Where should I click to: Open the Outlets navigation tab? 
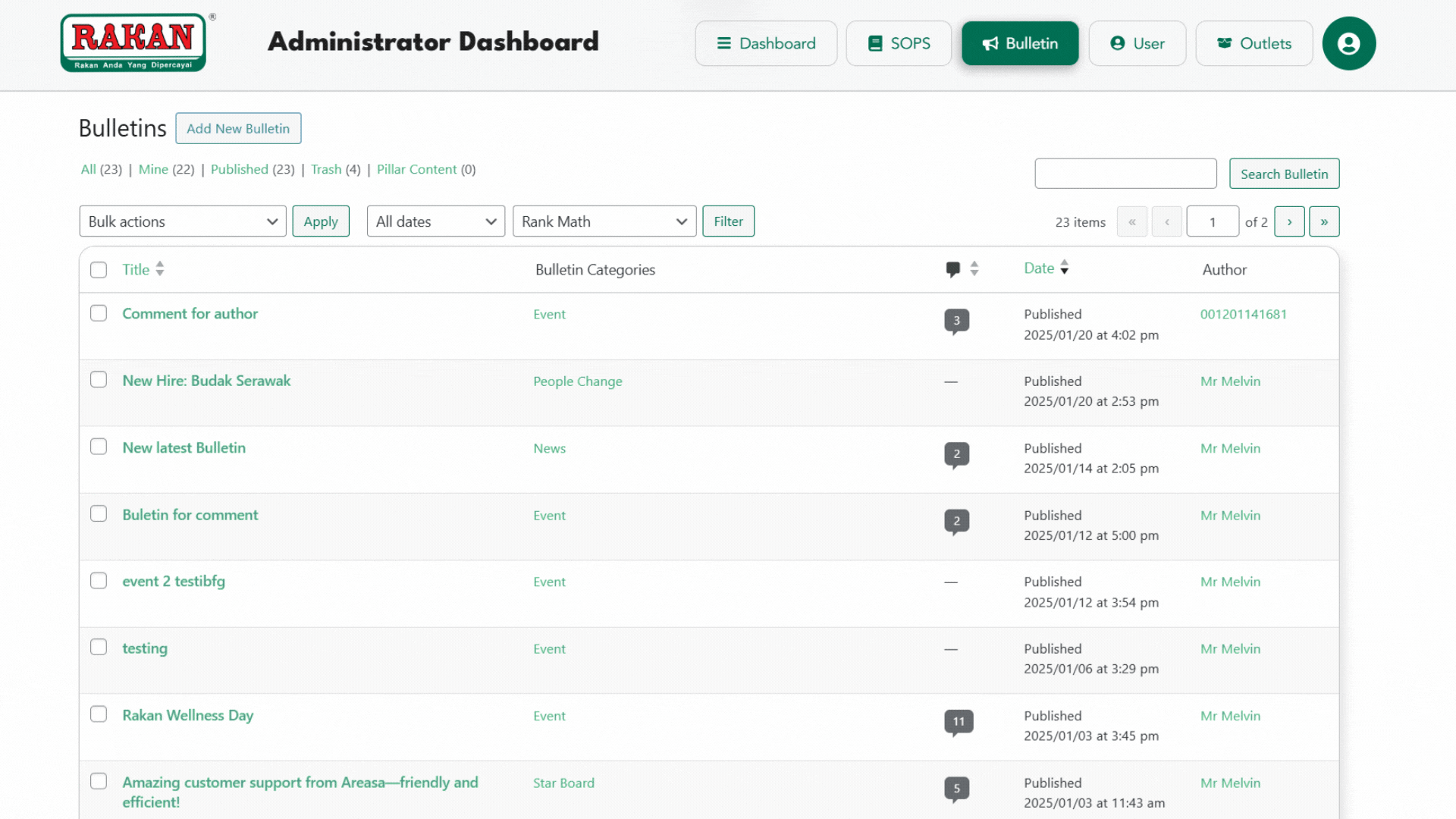(x=1254, y=43)
